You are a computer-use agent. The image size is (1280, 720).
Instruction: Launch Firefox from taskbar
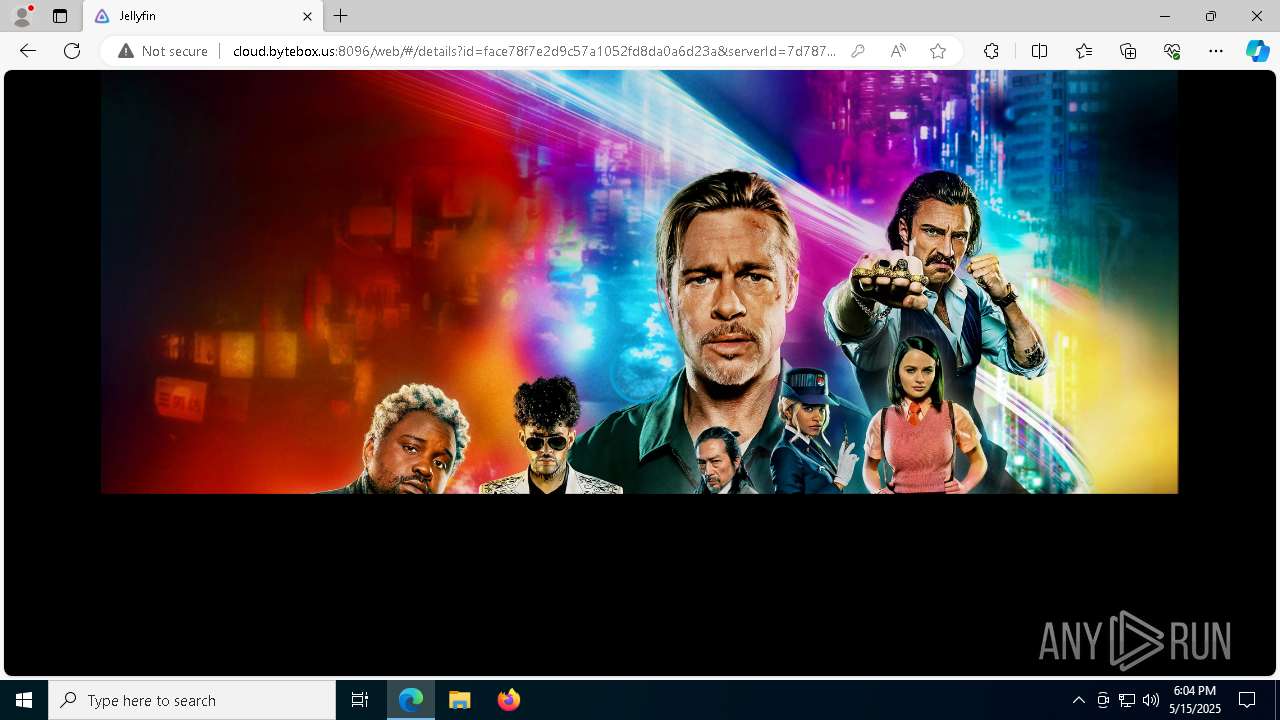pos(509,700)
